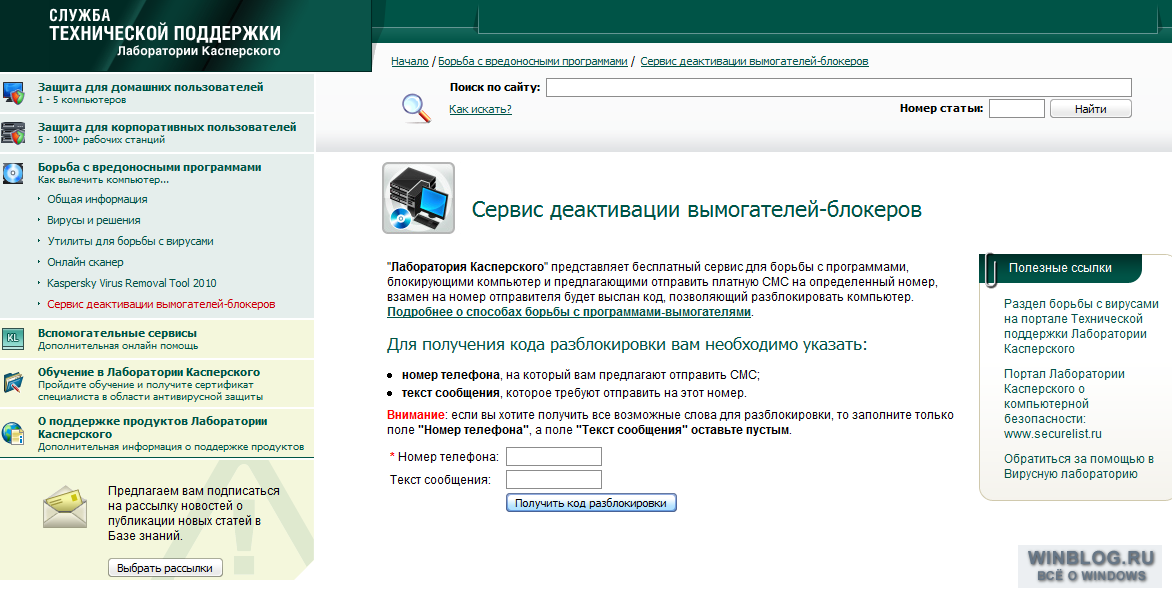The width and height of the screenshot is (1172, 599).
Task: Open Борьба с вредоносными программами section
Action: [149, 167]
